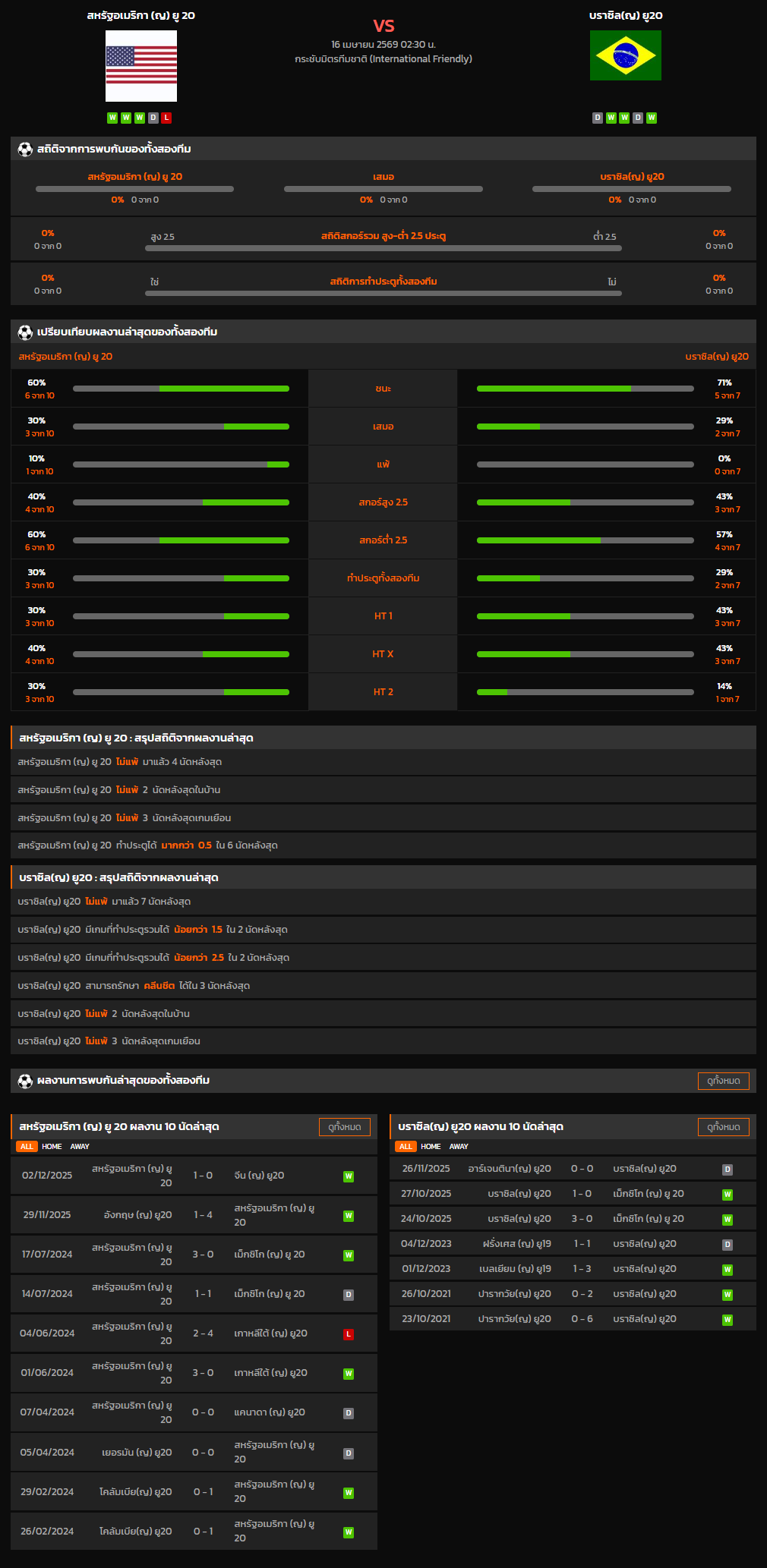This screenshot has width=767, height=1568.
Task: Open view-all button for Brazil last 10 matches
Action: (723, 1127)
